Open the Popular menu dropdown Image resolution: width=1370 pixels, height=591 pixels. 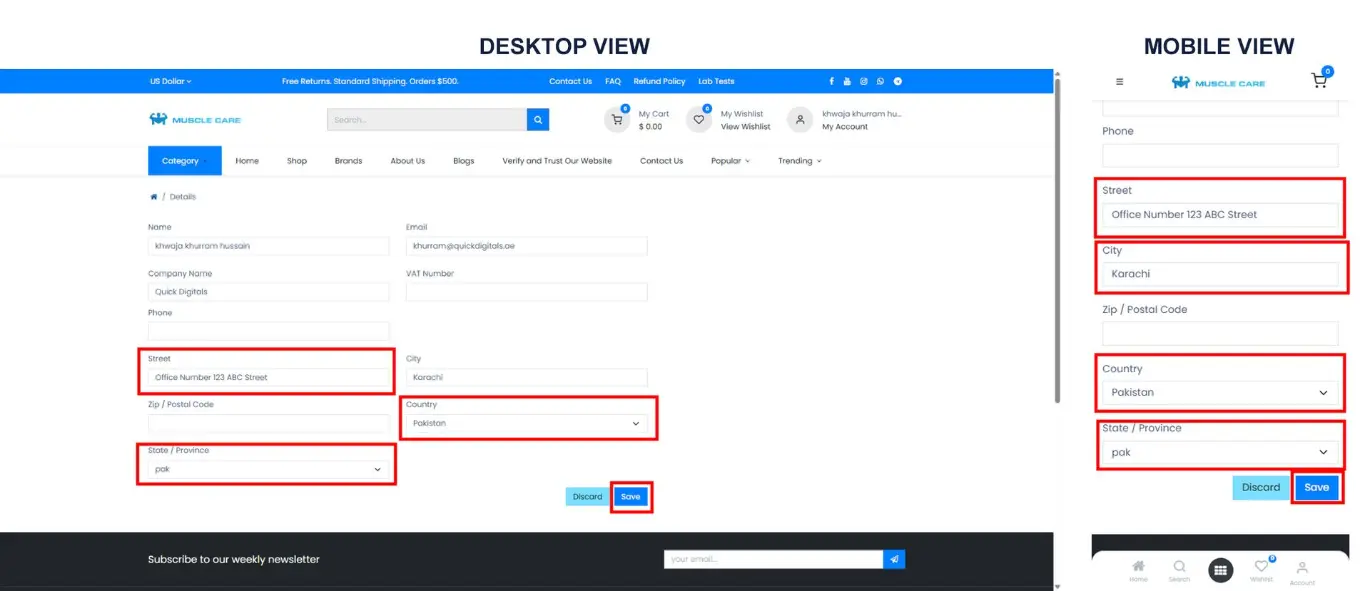coord(730,161)
